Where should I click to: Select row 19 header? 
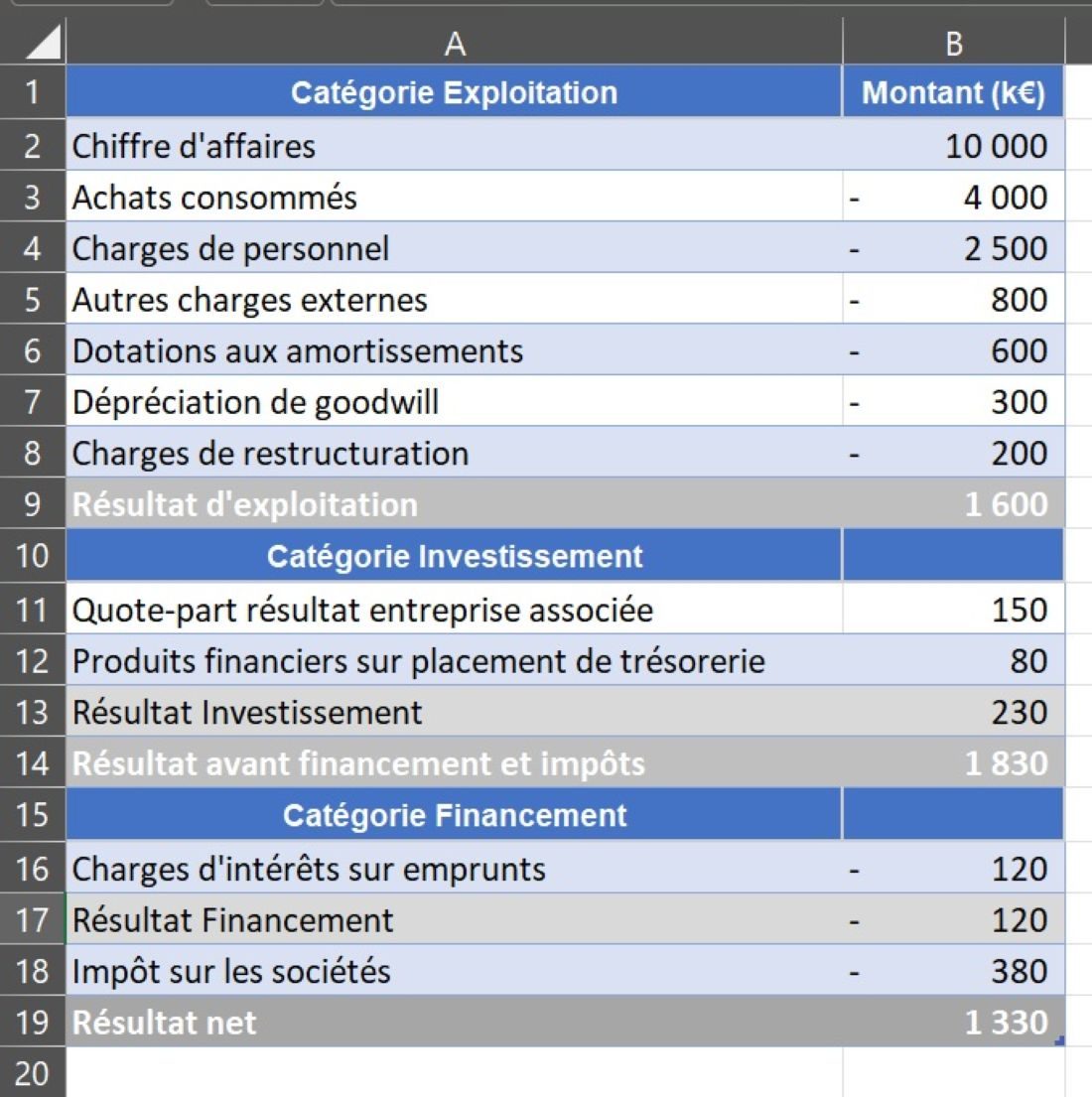click(32, 1023)
